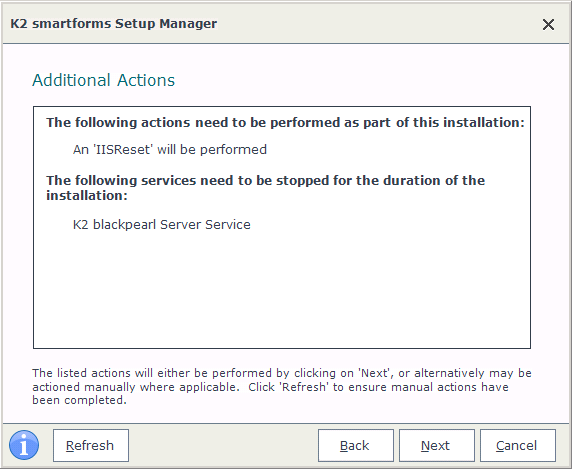Go back with the Back button
The height and width of the screenshot is (469, 572).
356,445
